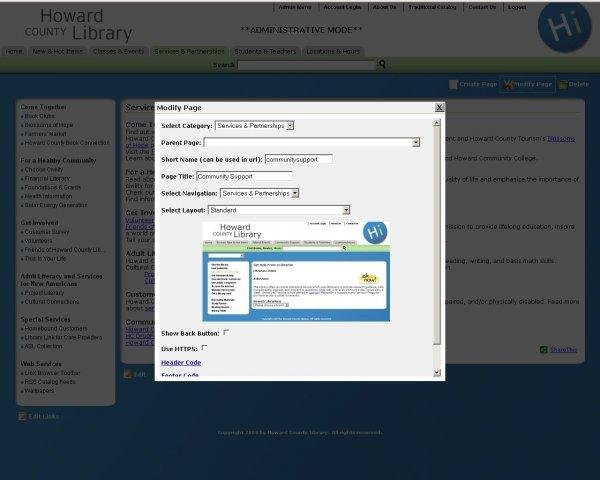Open Account Login in top menu

click(x=342, y=7)
